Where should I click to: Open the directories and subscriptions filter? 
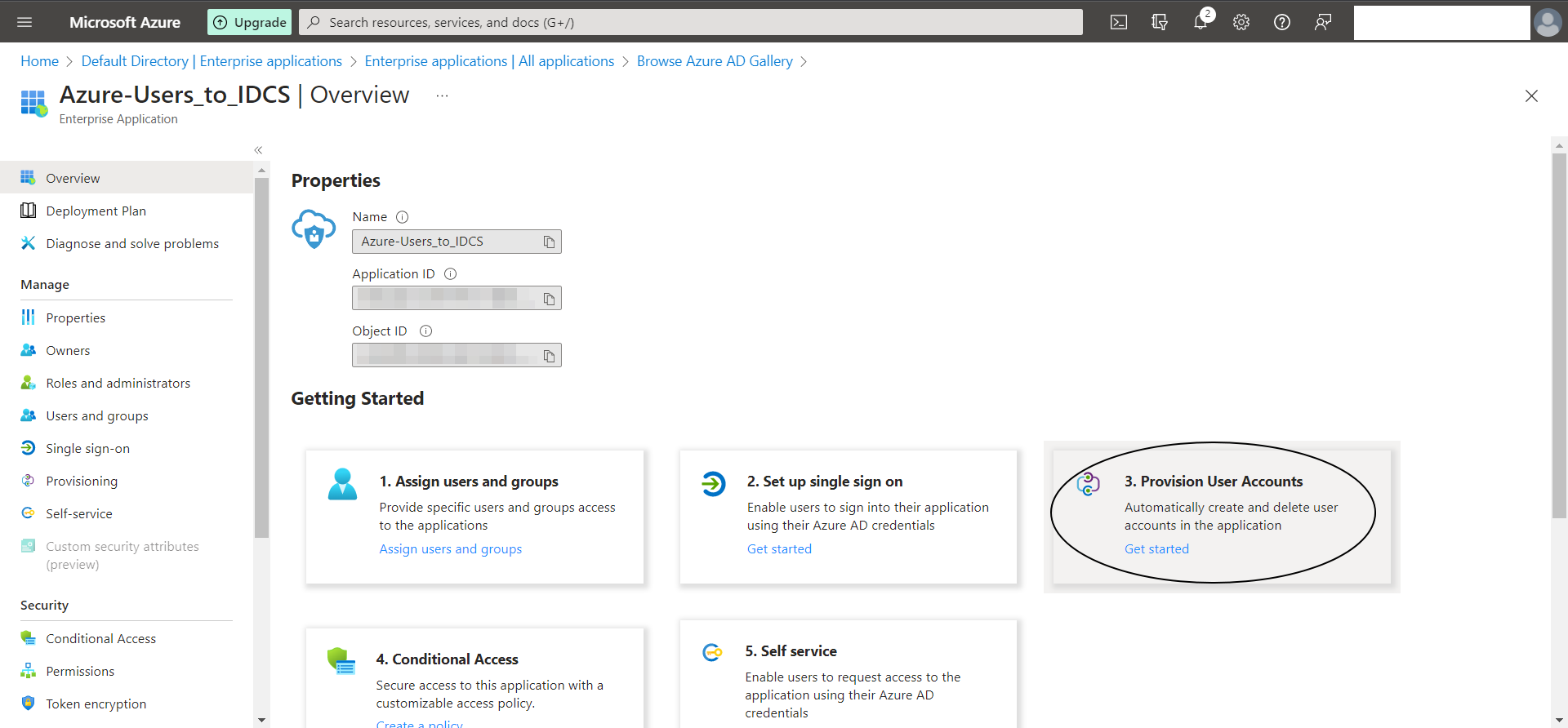tap(1160, 22)
